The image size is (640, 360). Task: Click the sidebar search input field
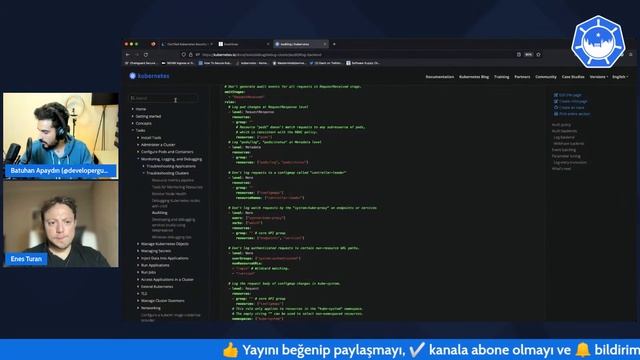pyautogui.click(x=163, y=98)
